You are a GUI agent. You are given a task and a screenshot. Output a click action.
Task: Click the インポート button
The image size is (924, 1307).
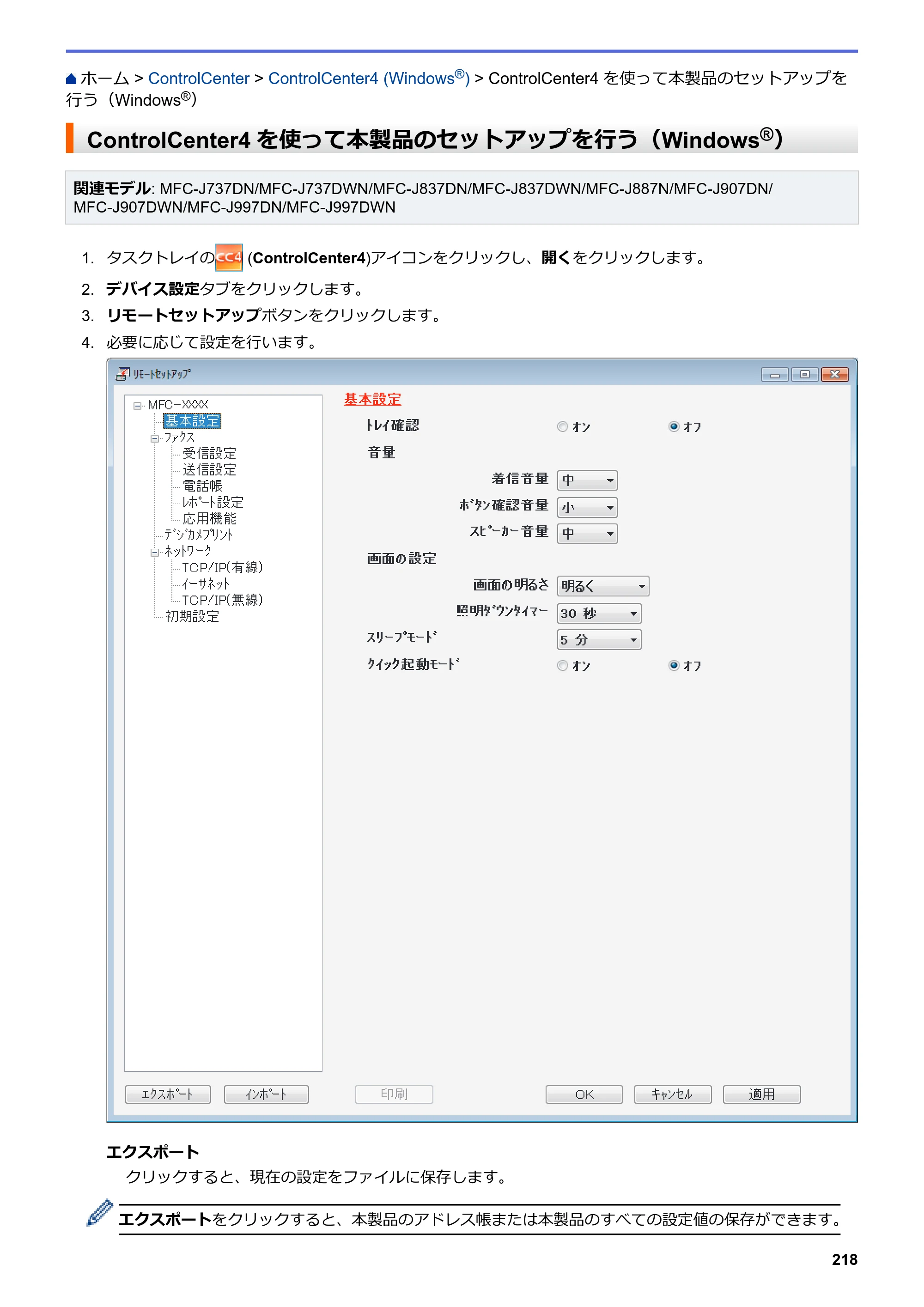click(x=267, y=1094)
